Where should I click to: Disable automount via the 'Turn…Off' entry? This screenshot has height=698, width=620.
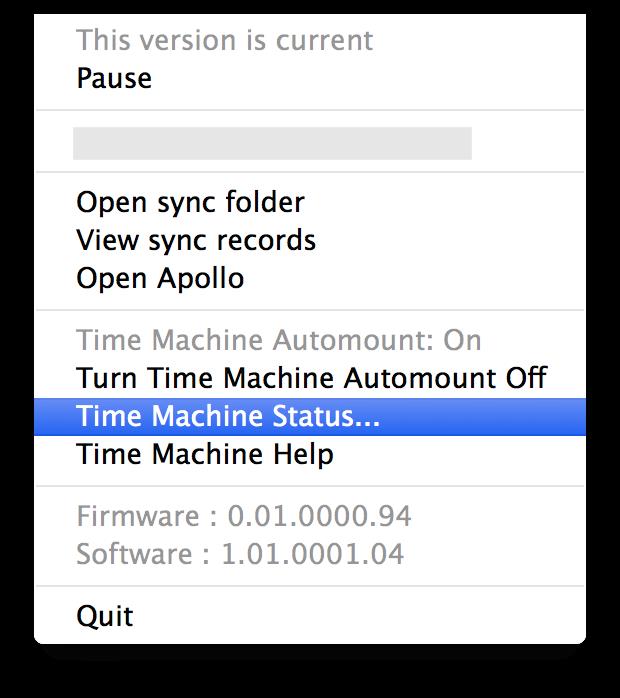coord(310,378)
